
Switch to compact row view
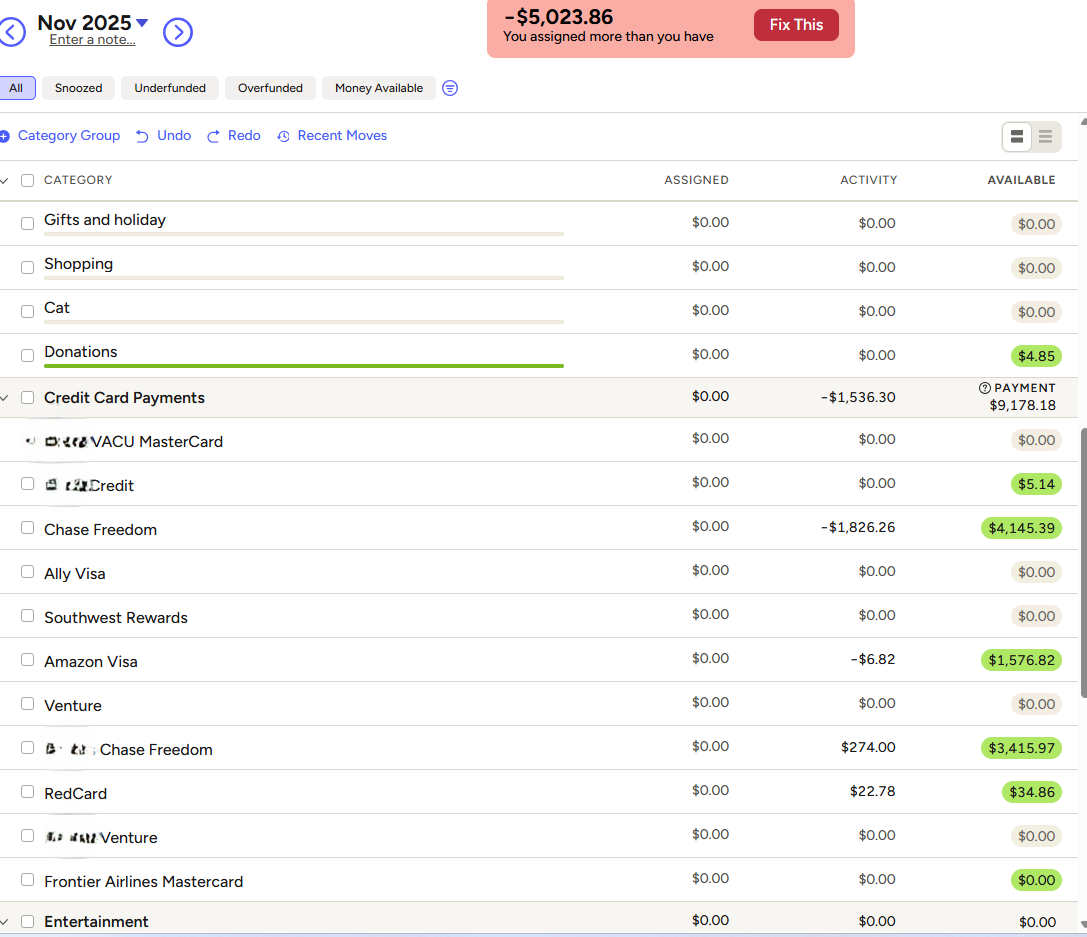[x=1045, y=137]
